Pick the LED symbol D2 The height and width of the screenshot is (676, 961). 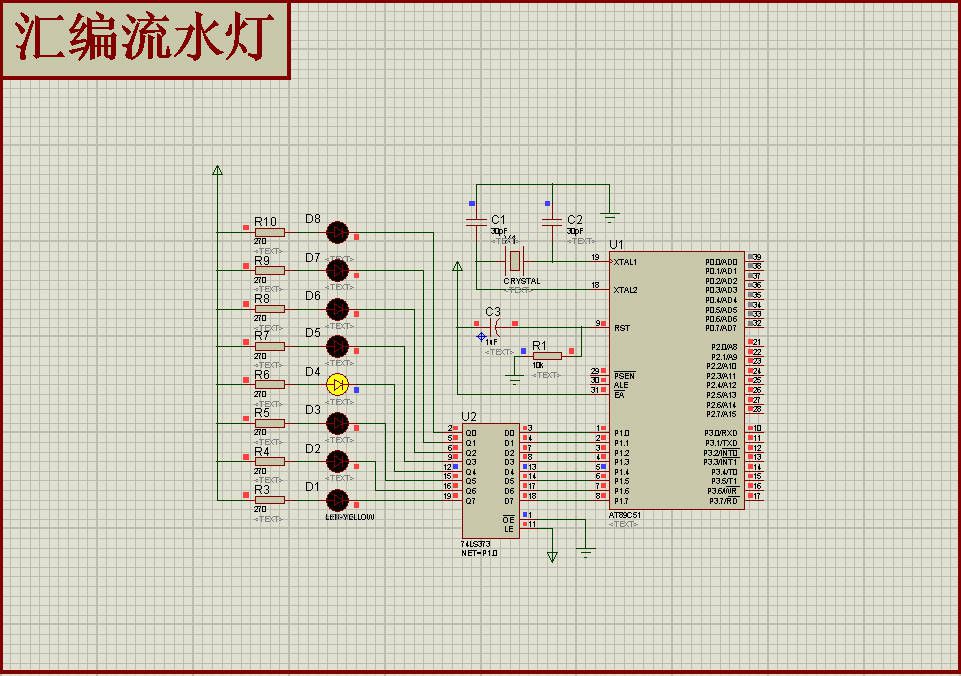pyautogui.click(x=337, y=461)
